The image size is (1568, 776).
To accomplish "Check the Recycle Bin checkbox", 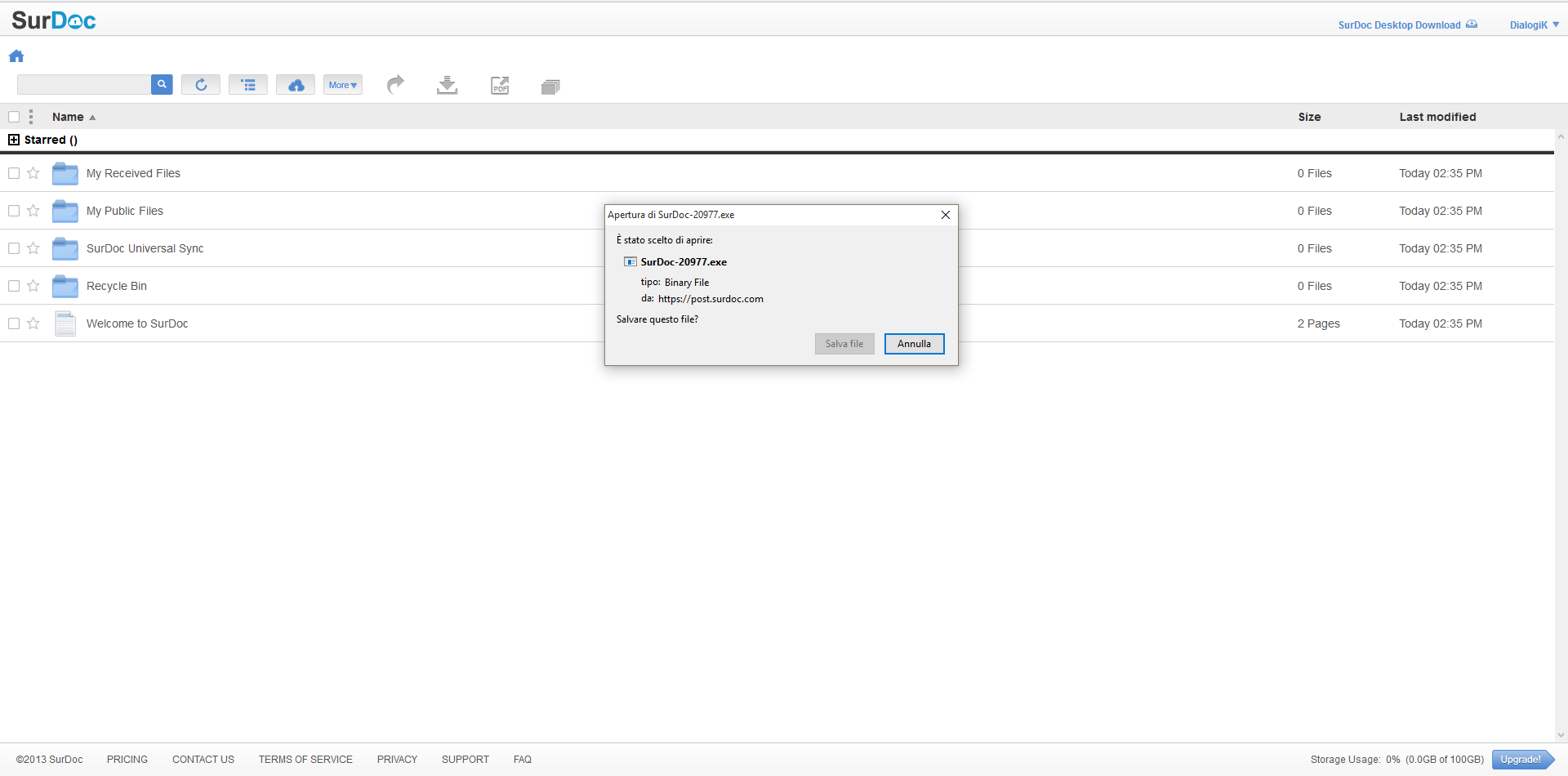I will (x=14, y=286).
